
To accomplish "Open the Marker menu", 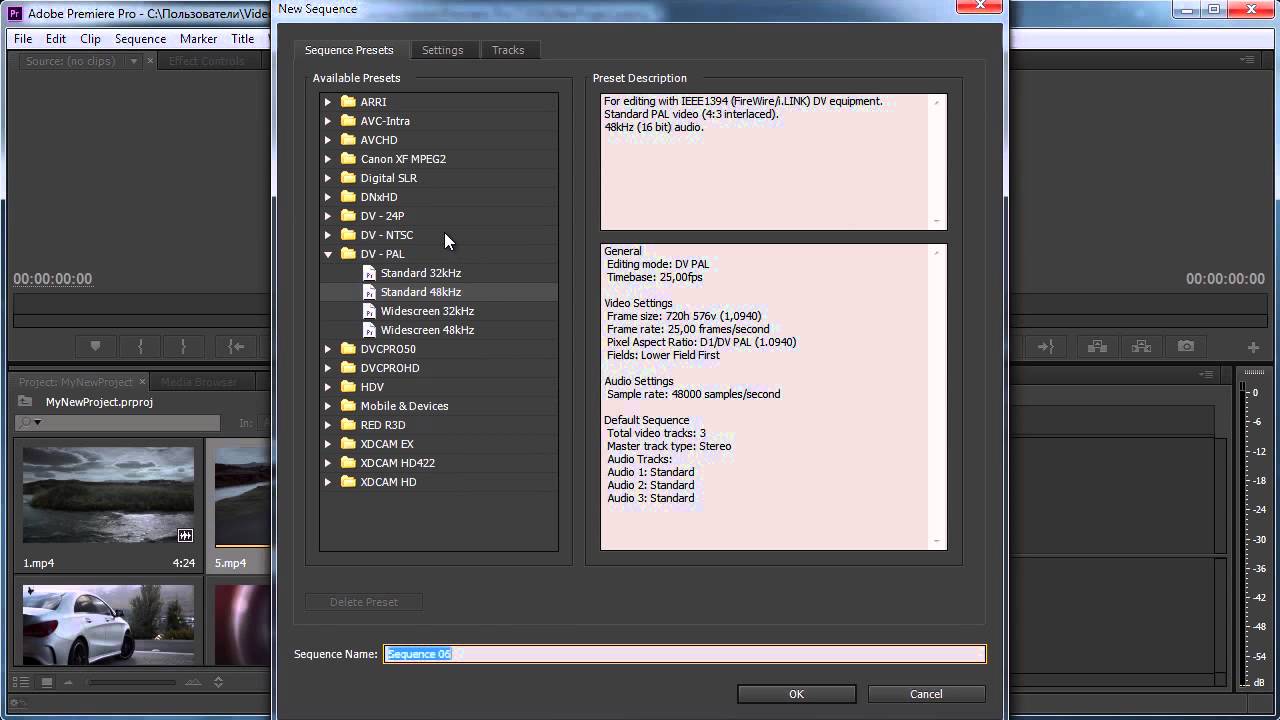I will pyautogui.click(x=198, y=39).
